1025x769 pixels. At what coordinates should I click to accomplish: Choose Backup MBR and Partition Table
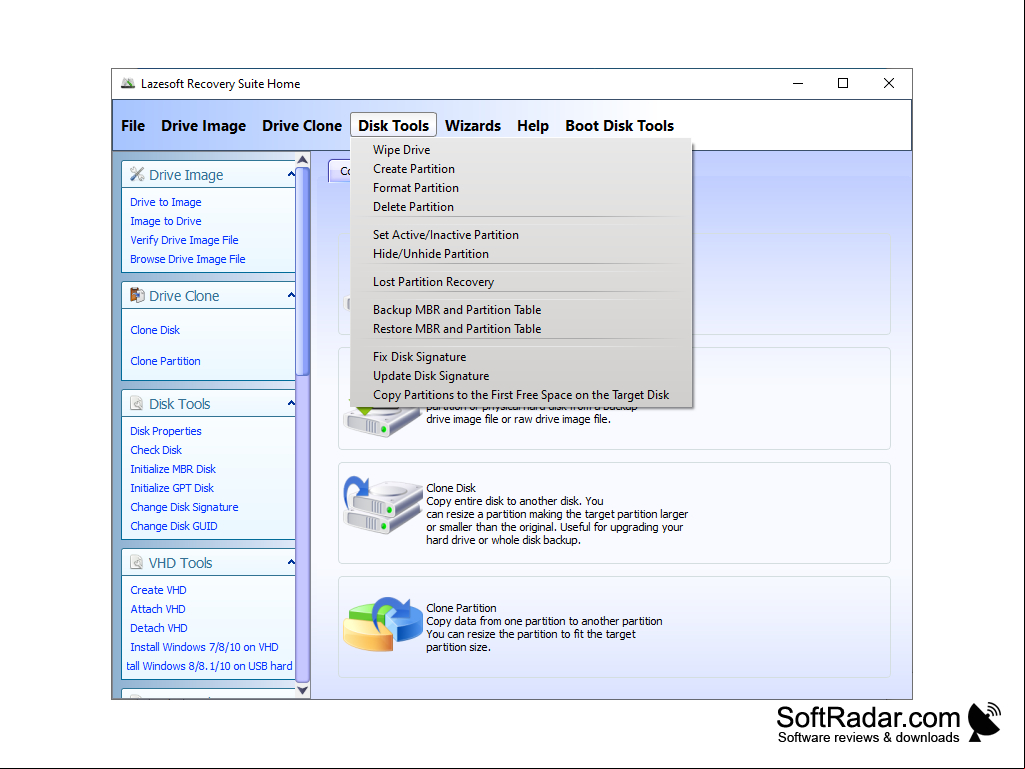[521, 310]
